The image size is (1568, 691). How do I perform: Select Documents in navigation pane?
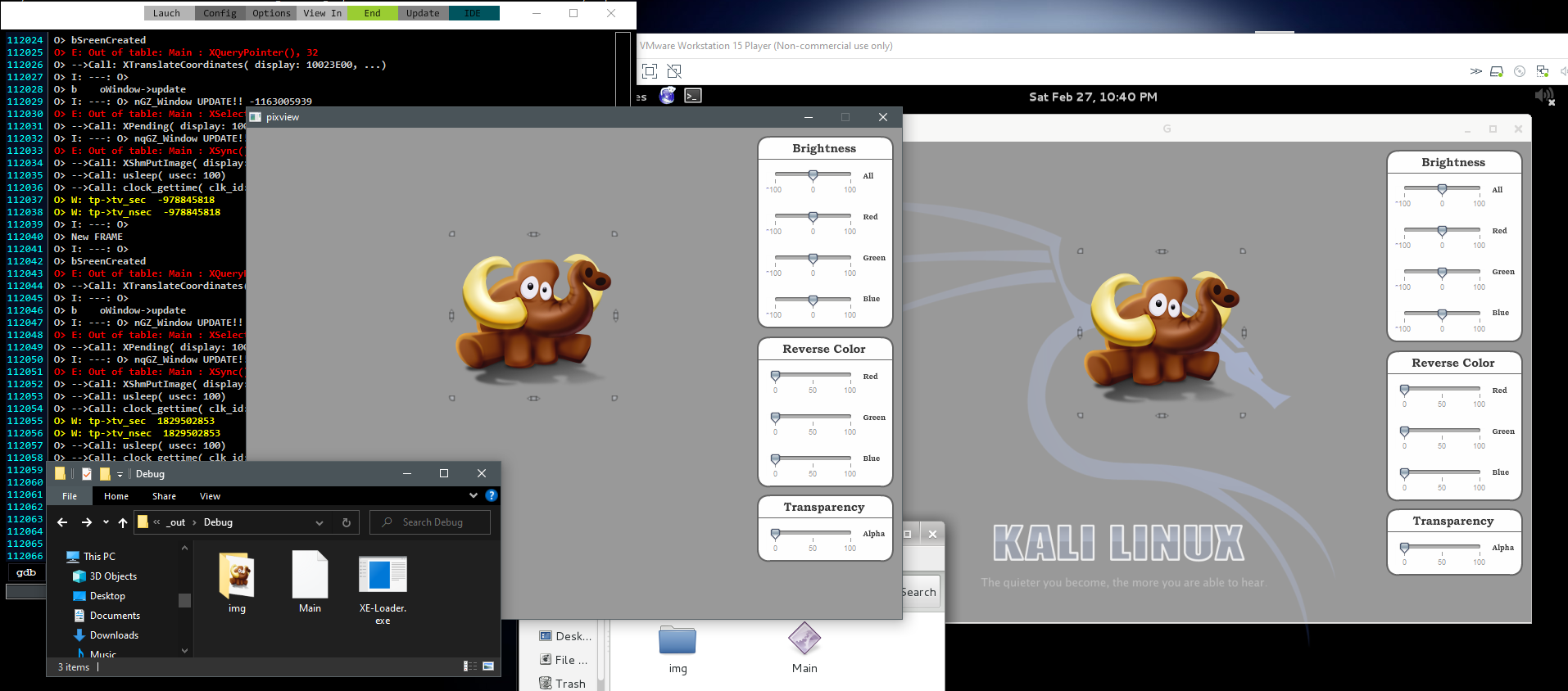click(x=115, y=616)
